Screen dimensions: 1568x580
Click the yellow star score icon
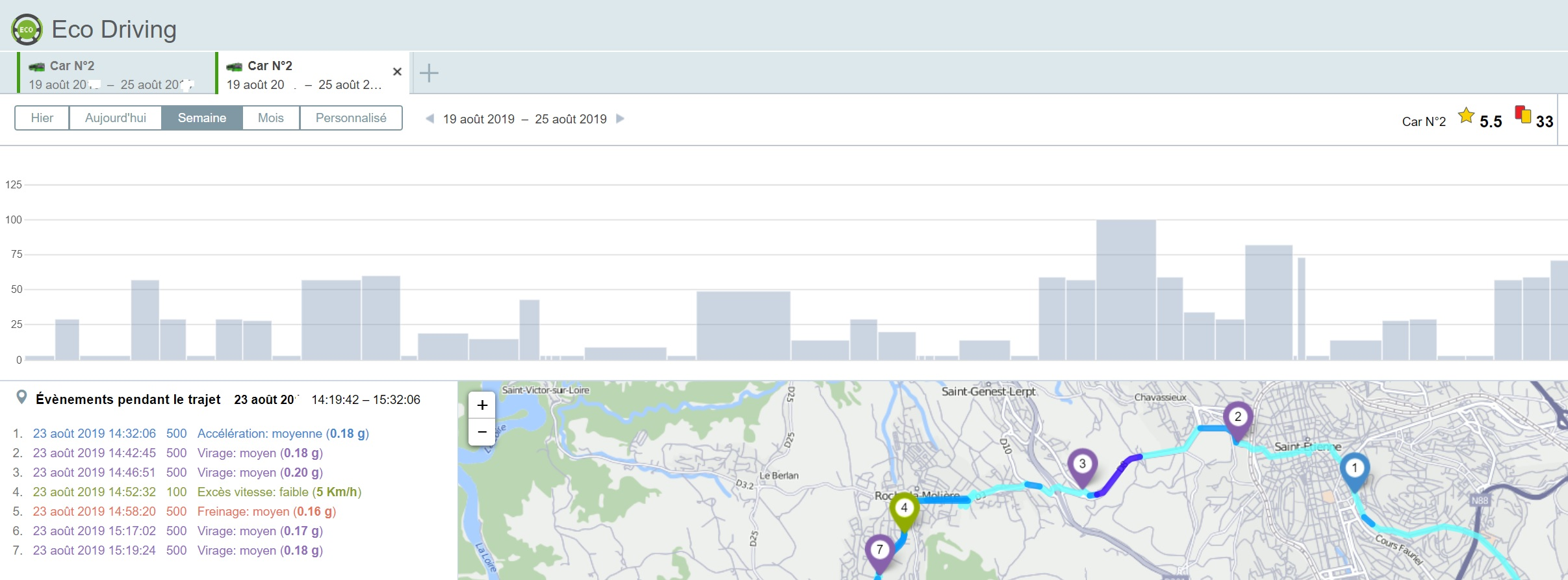point(1466,116)
